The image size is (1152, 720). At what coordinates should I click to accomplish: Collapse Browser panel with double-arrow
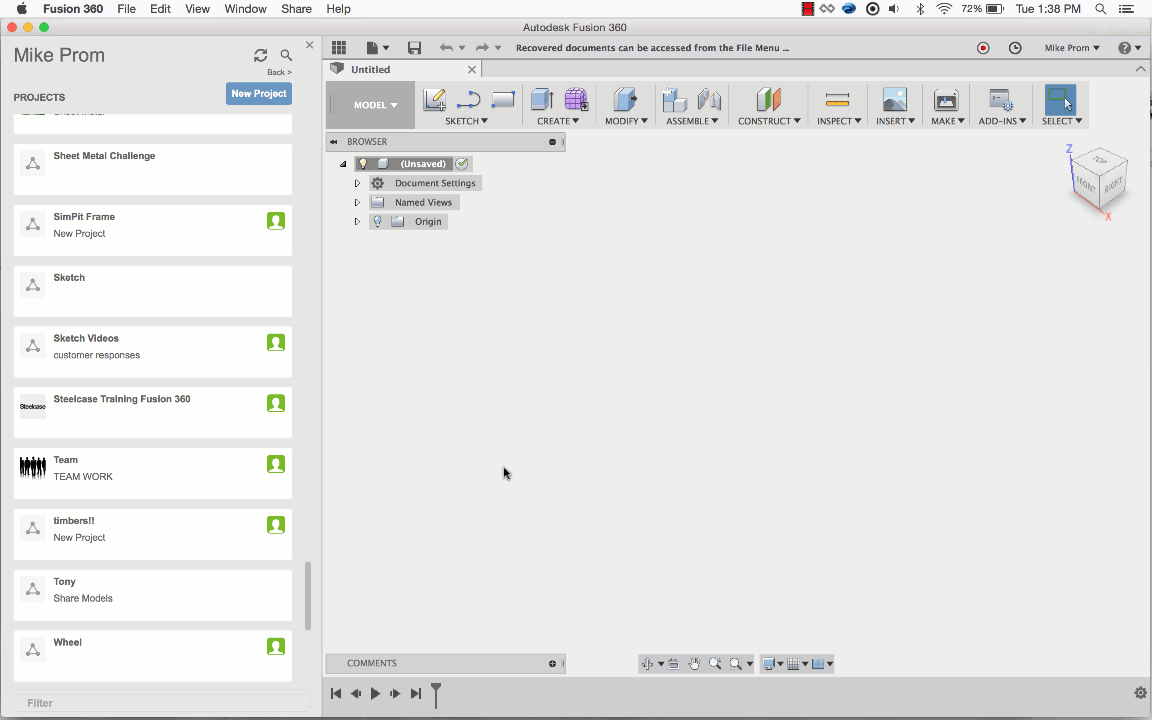tap(334, 142)
